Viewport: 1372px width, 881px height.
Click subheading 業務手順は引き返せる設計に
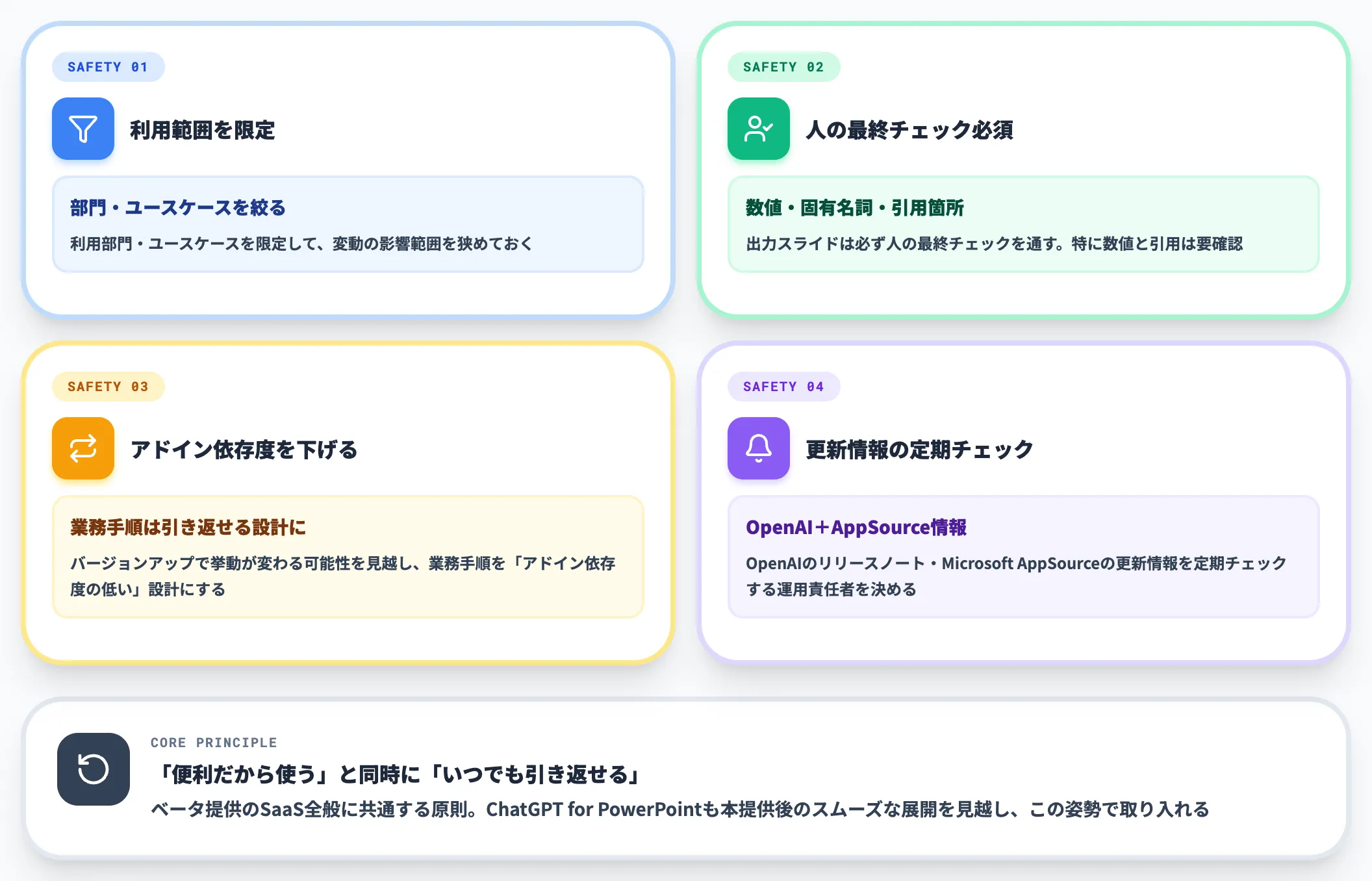(188, 528)
